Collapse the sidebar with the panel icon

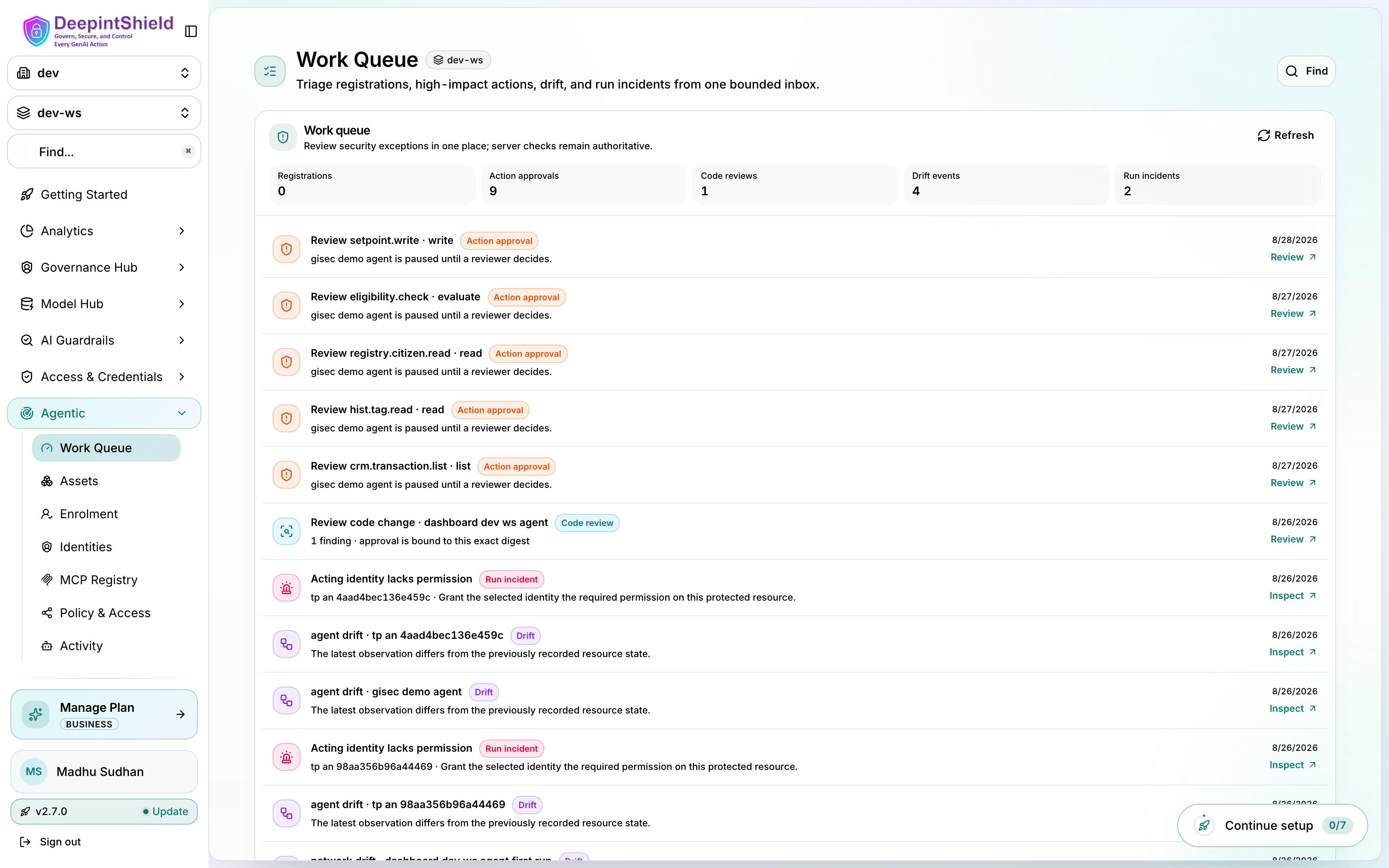tap(191, 31)
